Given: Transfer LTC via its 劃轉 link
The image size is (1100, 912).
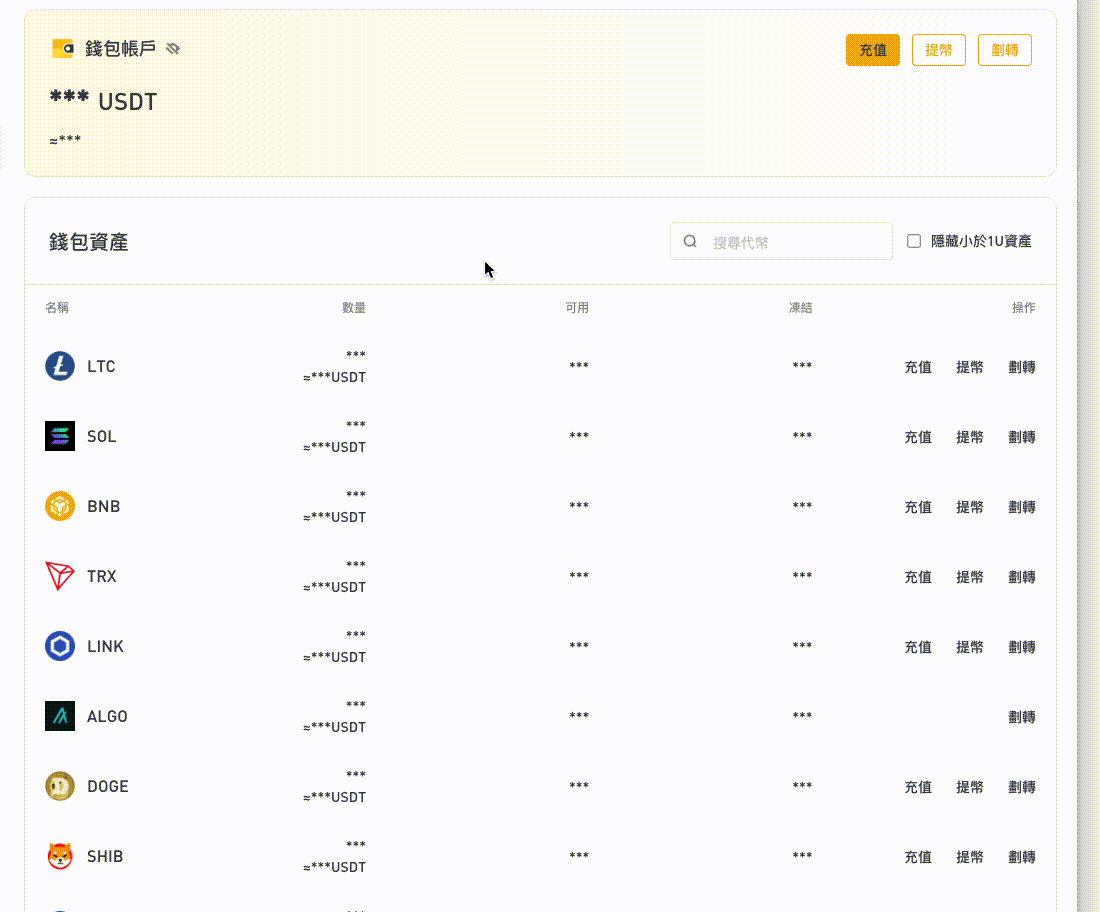Looking at the screenshot, I should click(1021, 367).
